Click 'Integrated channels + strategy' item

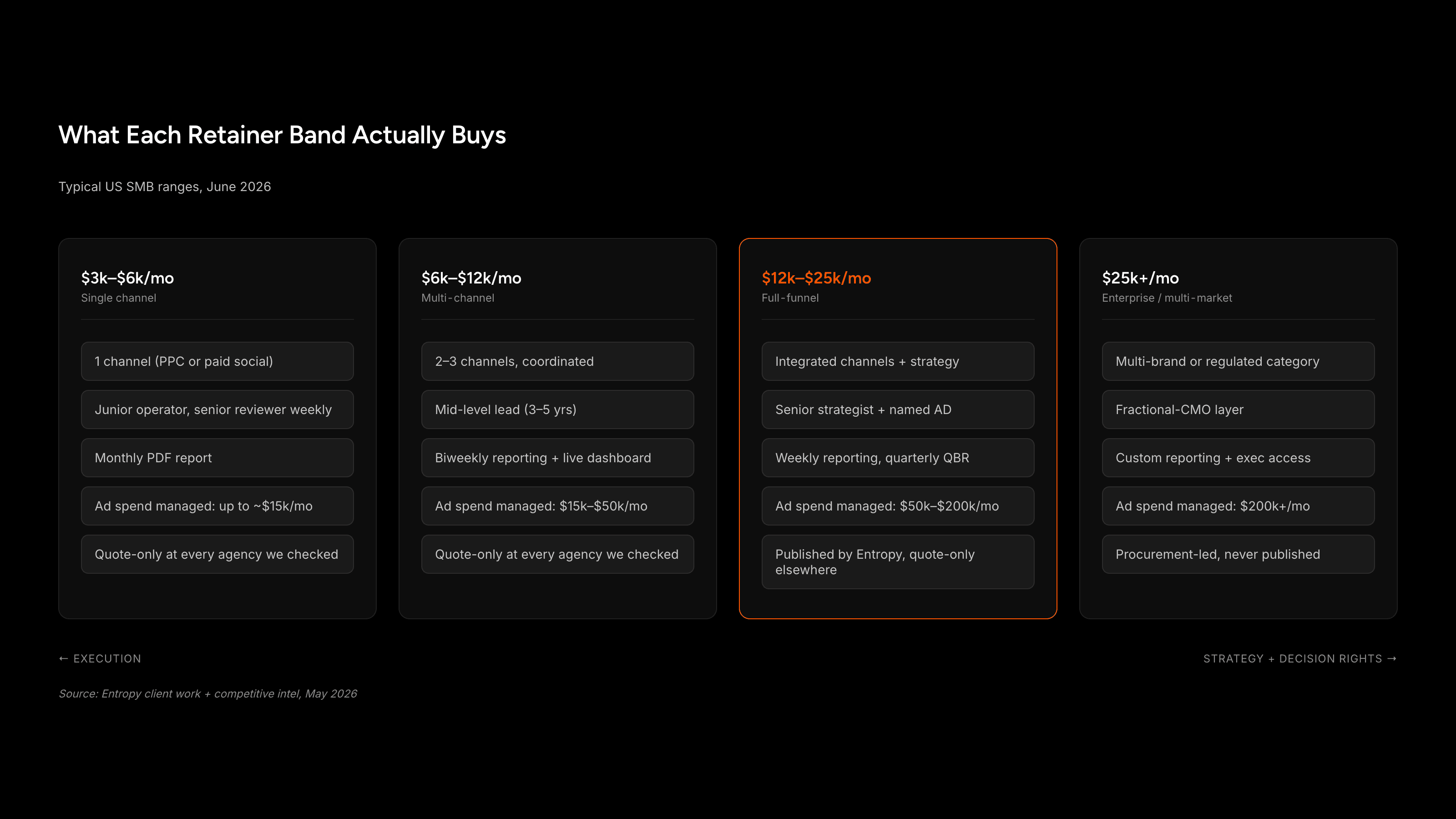click(x=898, y=361)
